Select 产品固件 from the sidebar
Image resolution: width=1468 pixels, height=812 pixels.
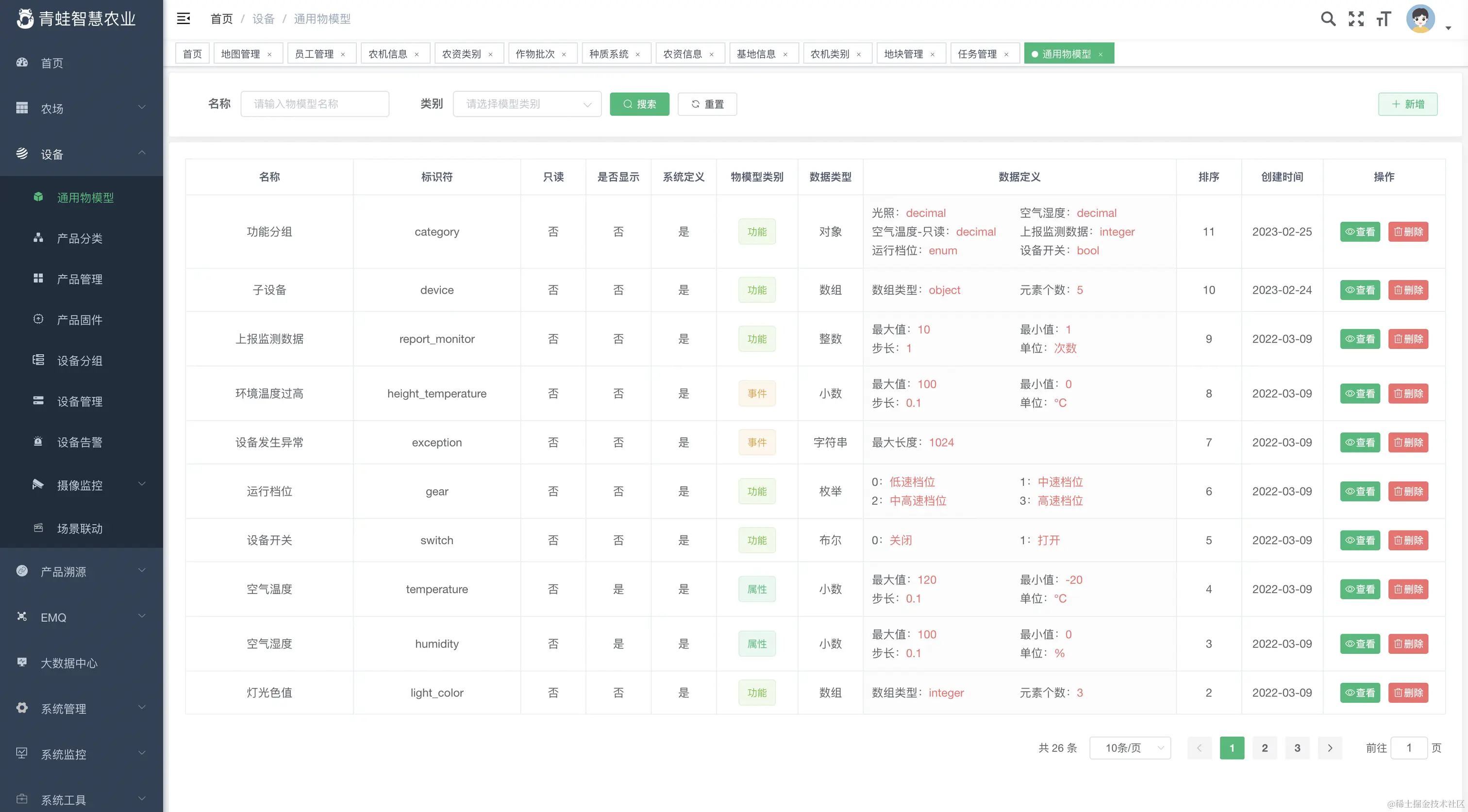[x=79, y=320]
